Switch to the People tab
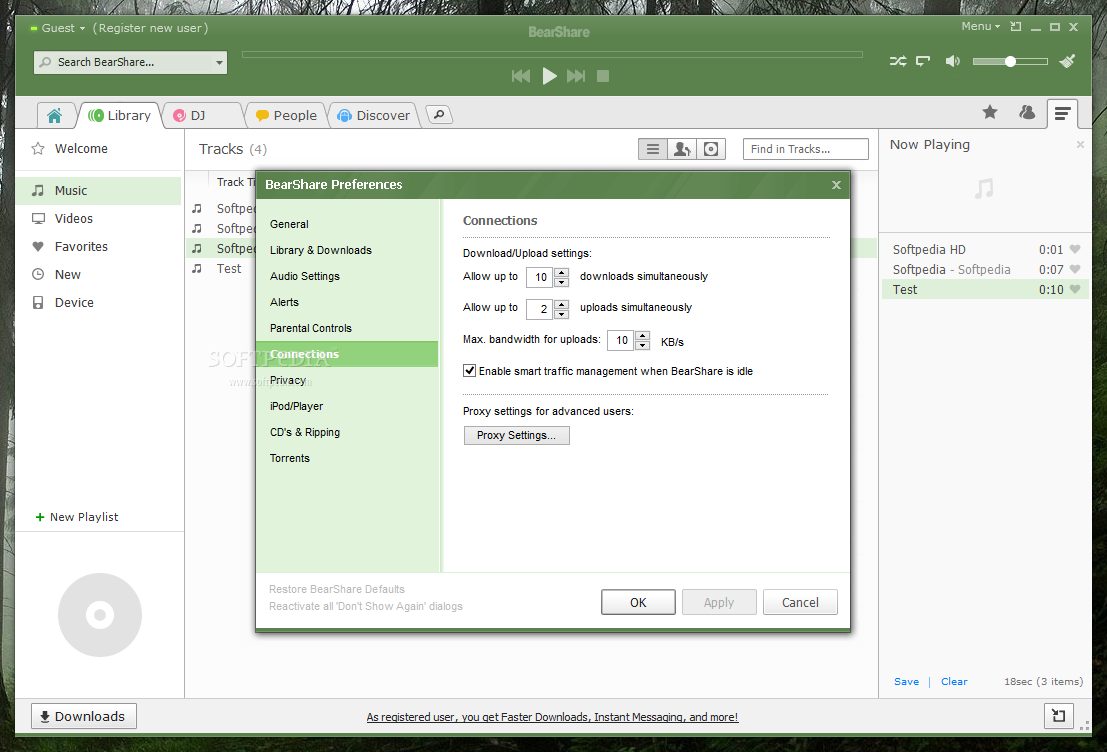Viewport: 1107px width, 752px height. 286,115
